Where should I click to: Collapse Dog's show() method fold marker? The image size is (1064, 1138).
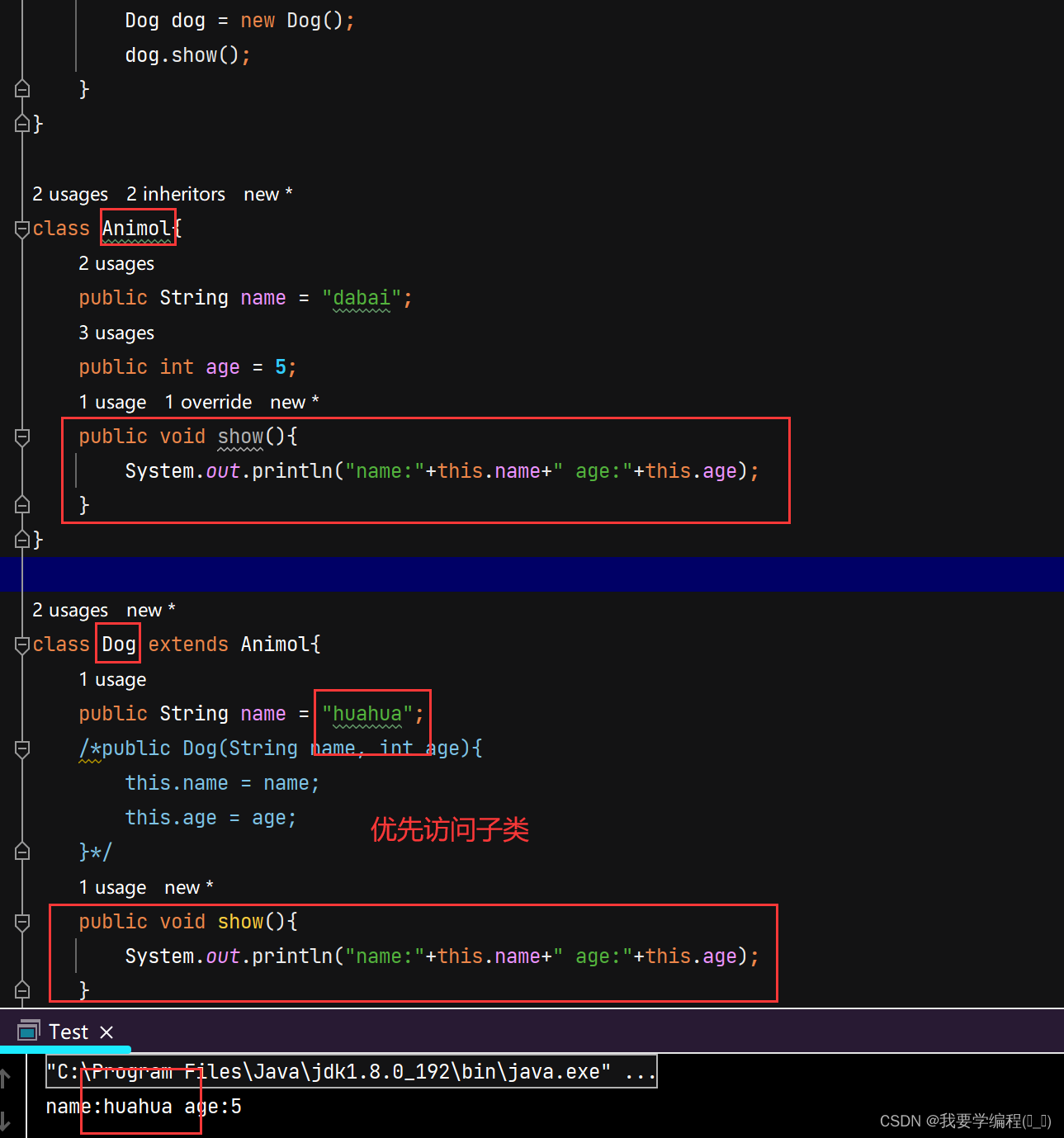pyautogui.click(x=22, y=923)
